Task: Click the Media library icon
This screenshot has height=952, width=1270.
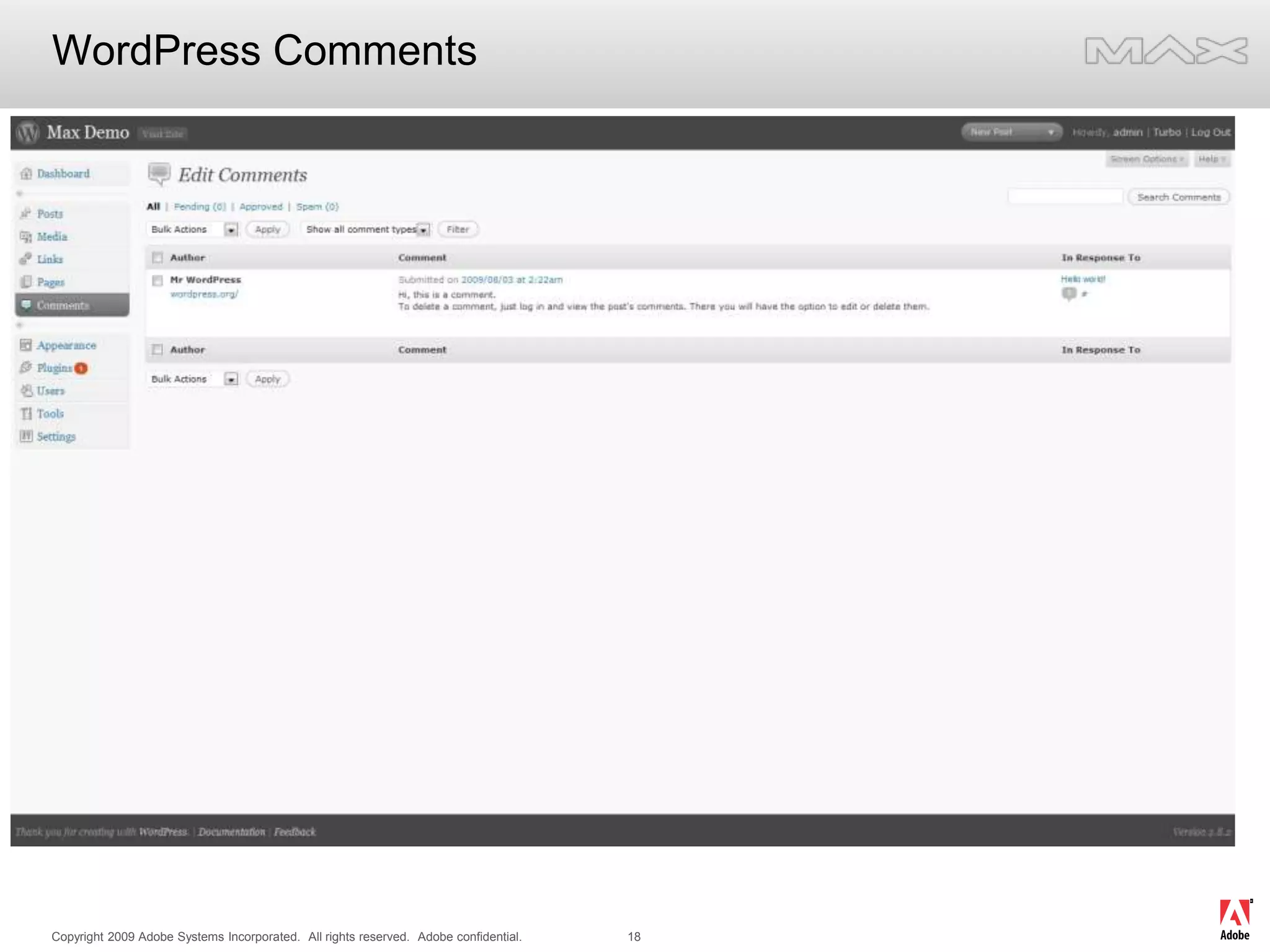Action: [x=25, y=237]
